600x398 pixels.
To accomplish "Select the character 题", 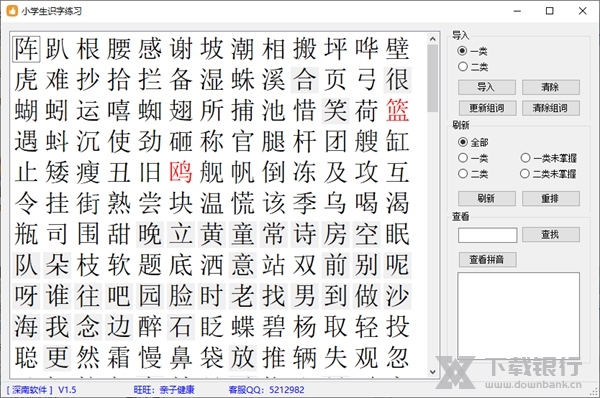I will pos(150,265).
